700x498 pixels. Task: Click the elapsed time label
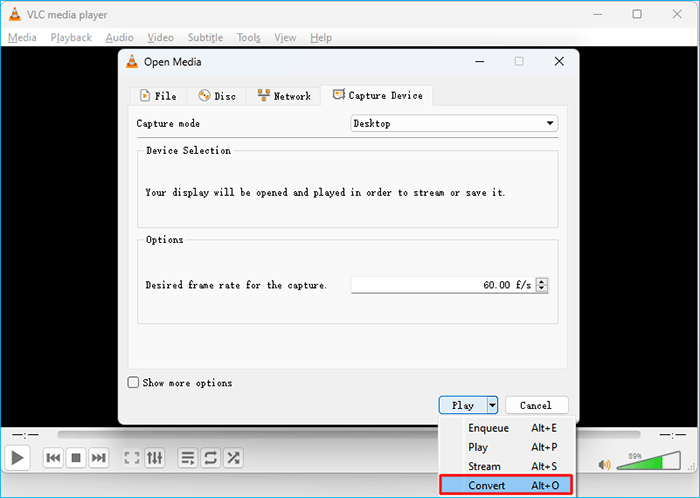[26, 434]
